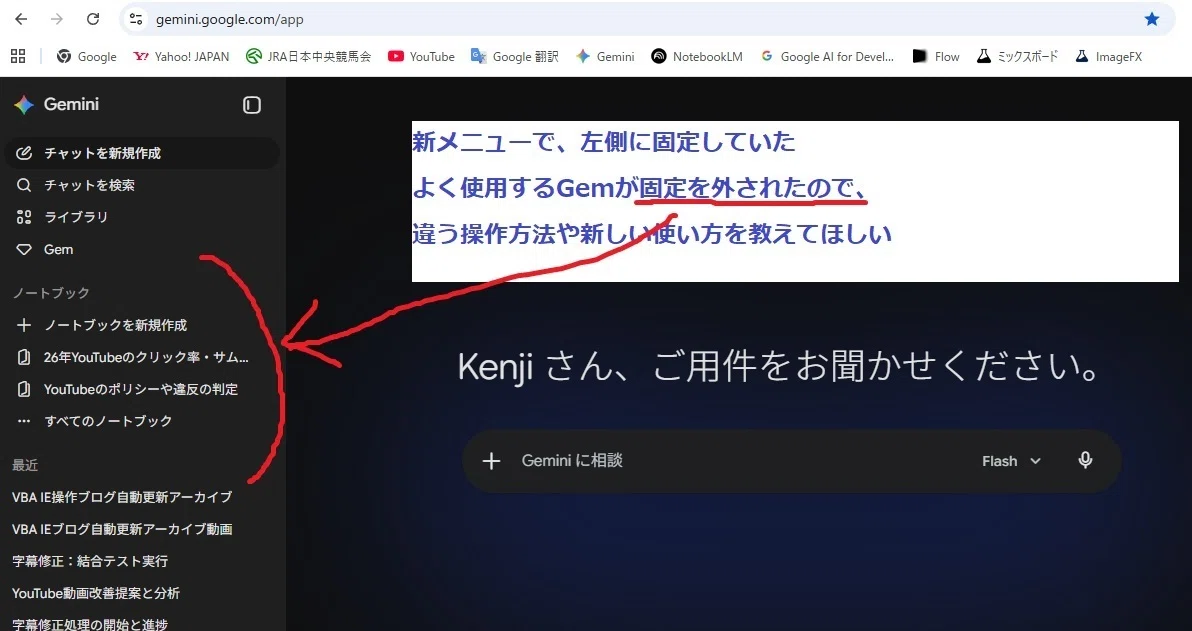Screen dimensions: 1192x631
Task: Open the NotebookLM bookmark
Action: [696, 56]
